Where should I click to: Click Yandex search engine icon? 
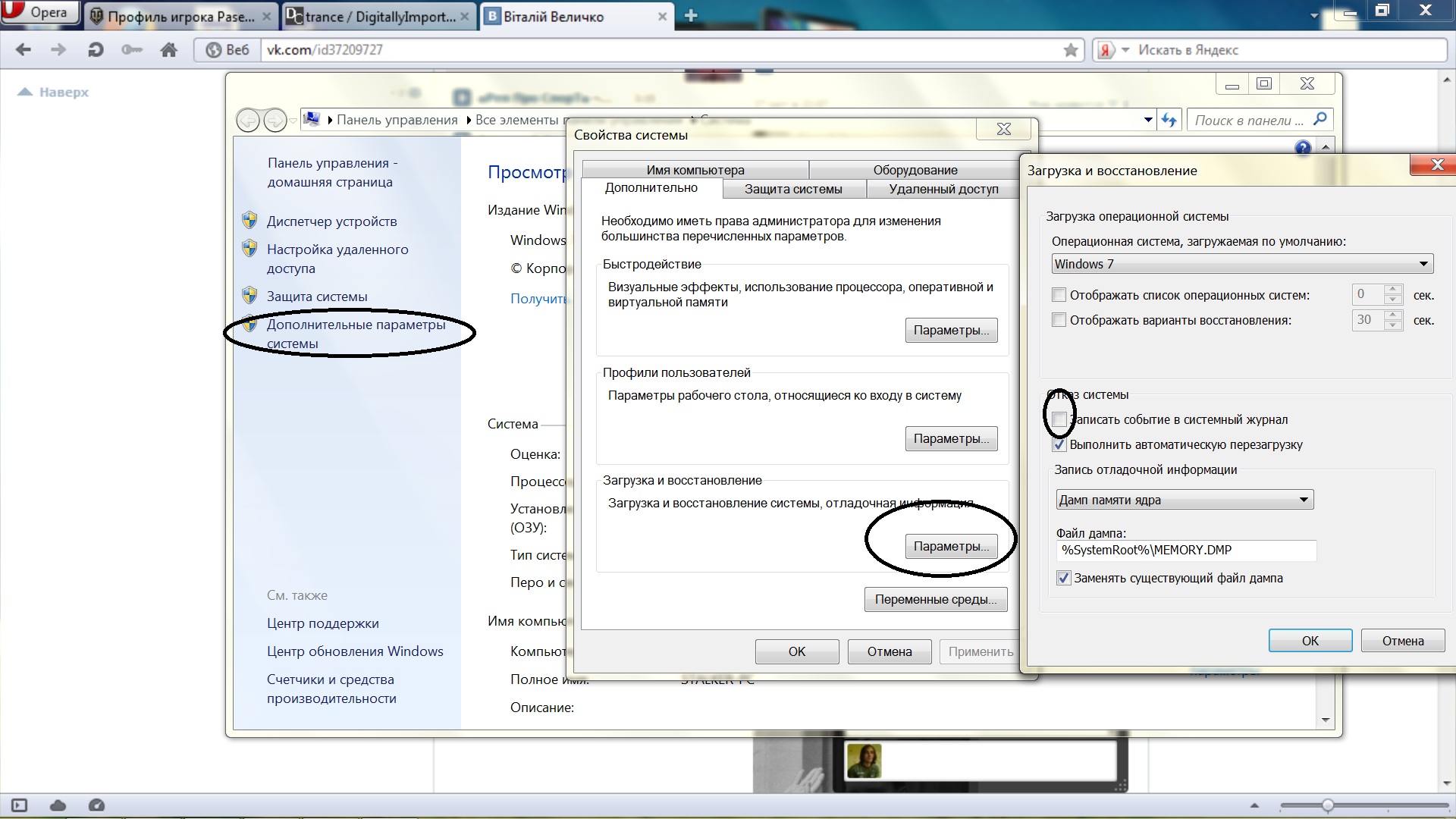tap(1106, 50)
